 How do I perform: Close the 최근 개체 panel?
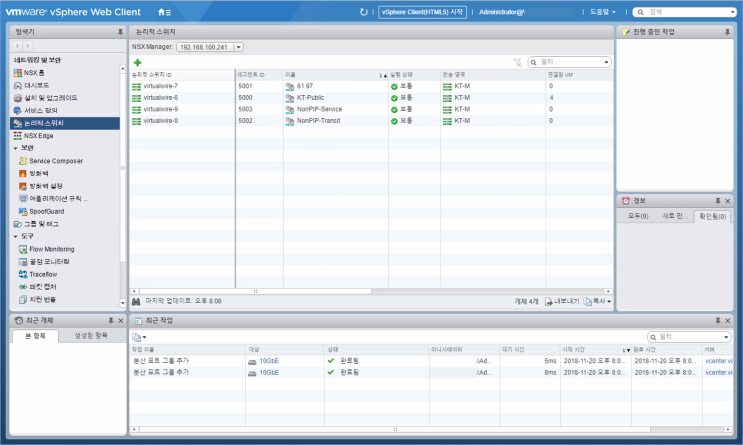[120, 321]
